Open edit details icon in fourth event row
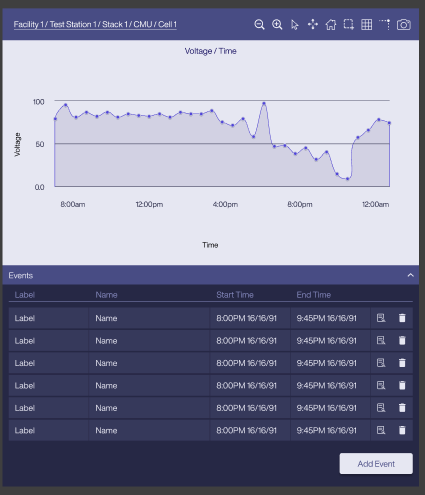This screenshot has height=495, width=425. pos(381,385)
